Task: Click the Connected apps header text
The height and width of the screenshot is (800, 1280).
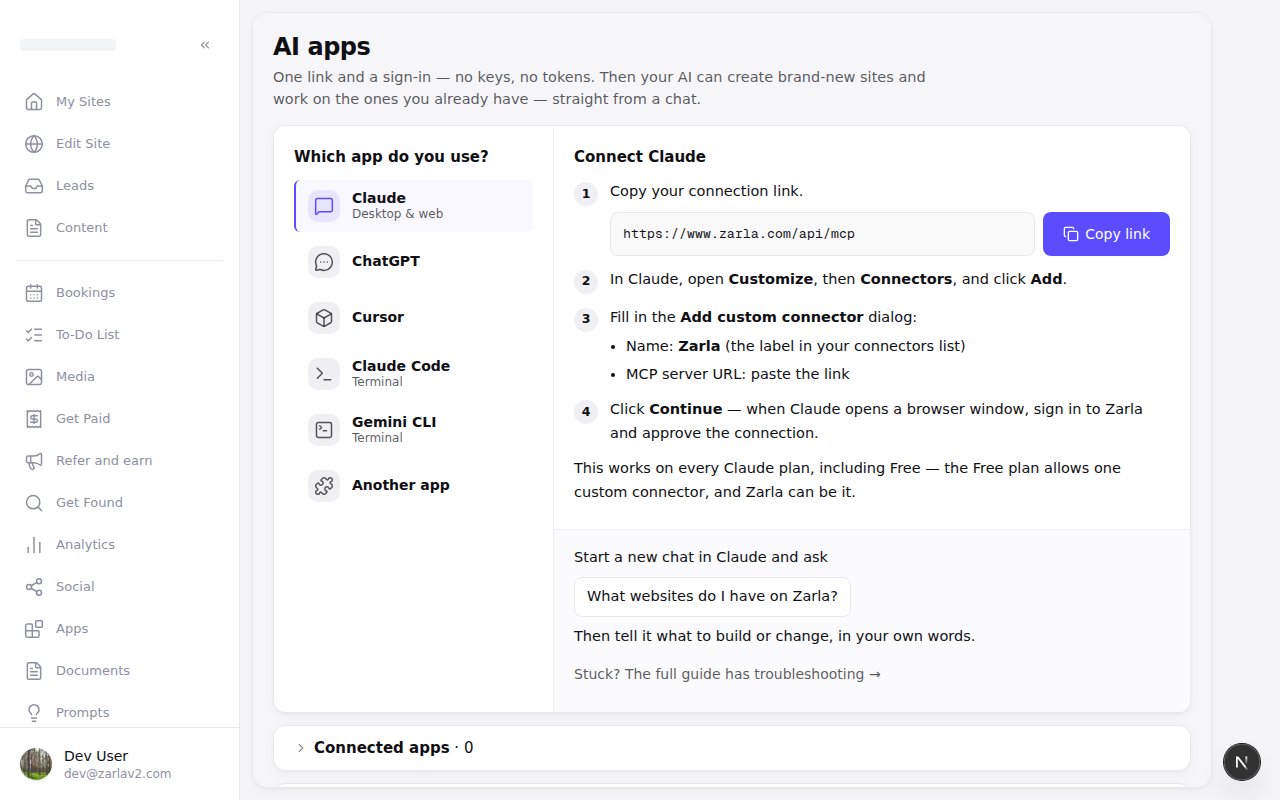Action: pos(382,748)
